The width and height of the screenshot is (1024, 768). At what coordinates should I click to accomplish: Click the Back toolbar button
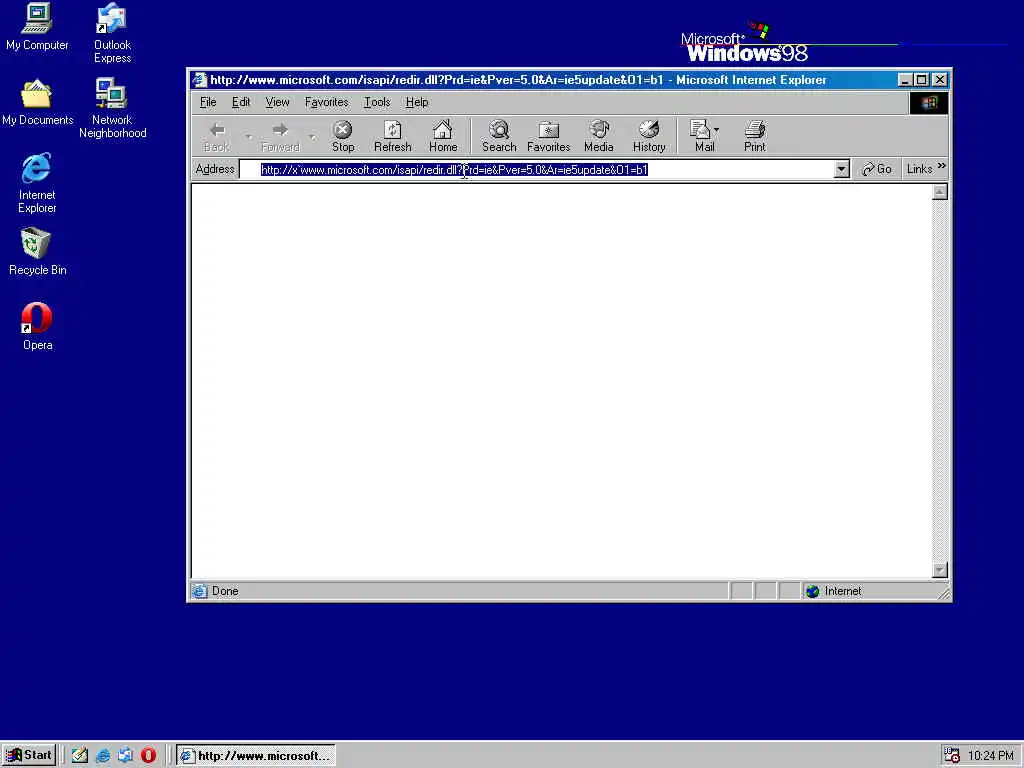point(217,137)
